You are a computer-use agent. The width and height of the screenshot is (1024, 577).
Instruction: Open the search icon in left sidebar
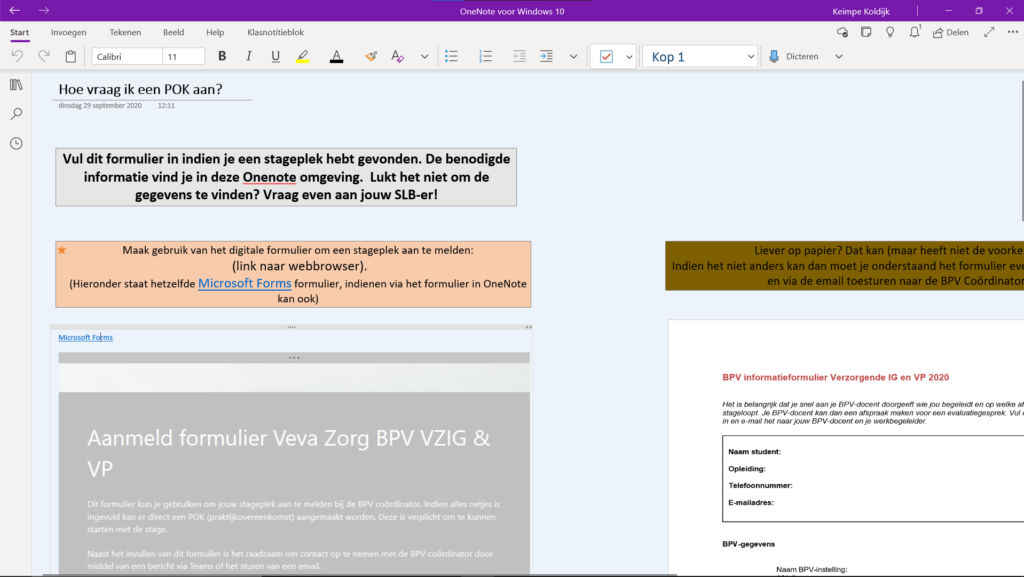click(17, 114)
